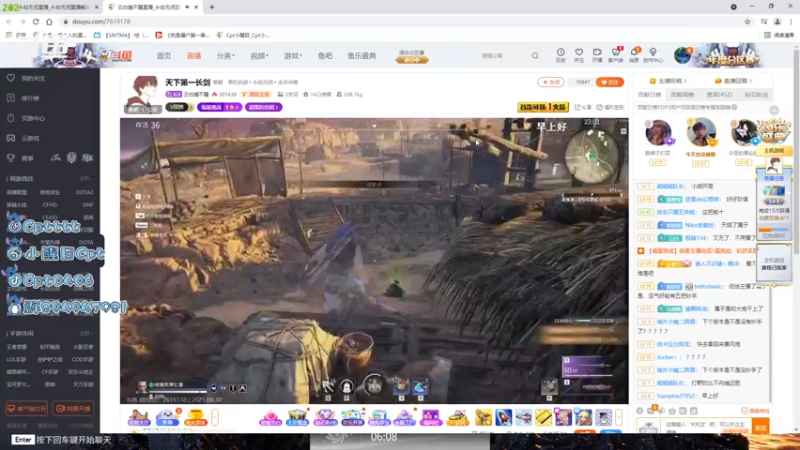This screenshot has height=450, width=800.
Task: Expand the 视频 dropdown menu
Action: pyautogui.click(x=259, y=56)
